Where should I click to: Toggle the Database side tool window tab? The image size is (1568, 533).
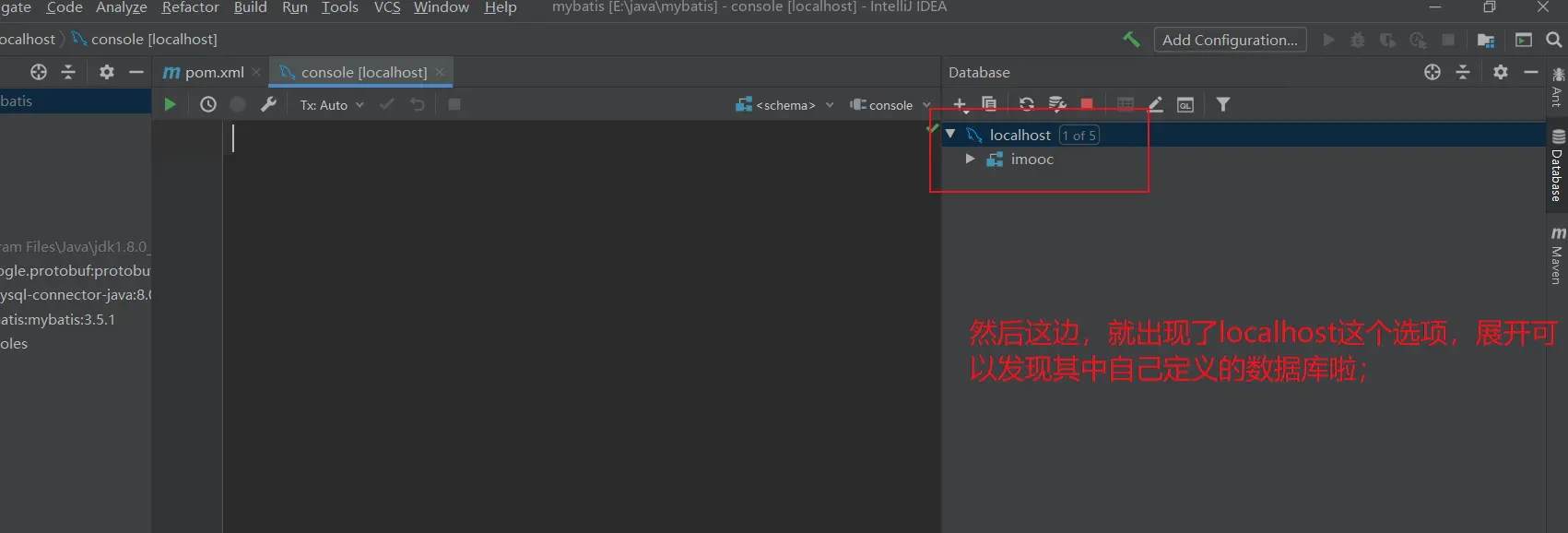(1557, 166)
